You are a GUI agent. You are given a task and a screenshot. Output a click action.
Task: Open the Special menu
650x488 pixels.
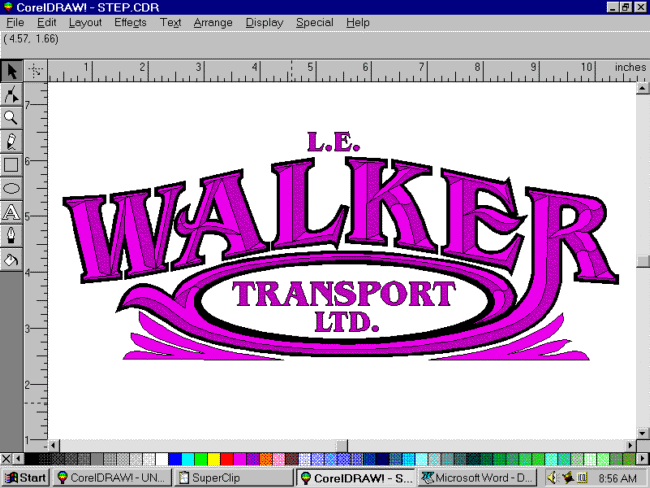[314, 22]
